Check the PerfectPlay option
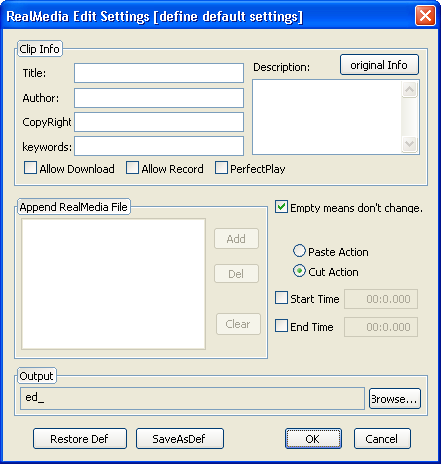441x464 pixels. (221, 168)
